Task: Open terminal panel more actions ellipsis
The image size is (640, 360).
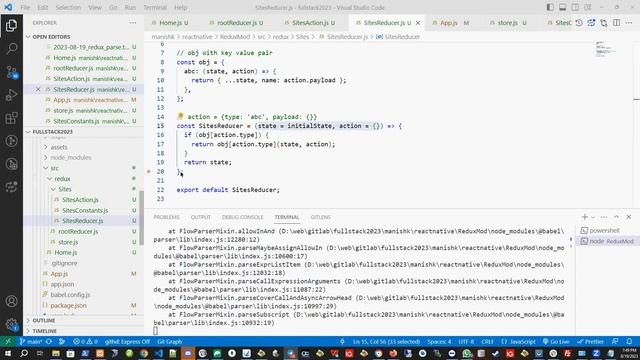Action: pos(604,217)
